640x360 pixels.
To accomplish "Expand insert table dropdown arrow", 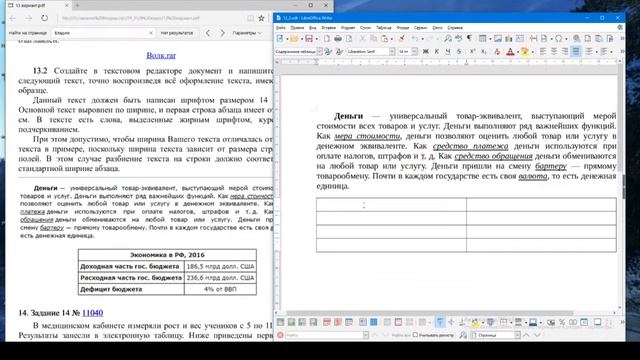I will pyautogui.click(x=490, y=39).
